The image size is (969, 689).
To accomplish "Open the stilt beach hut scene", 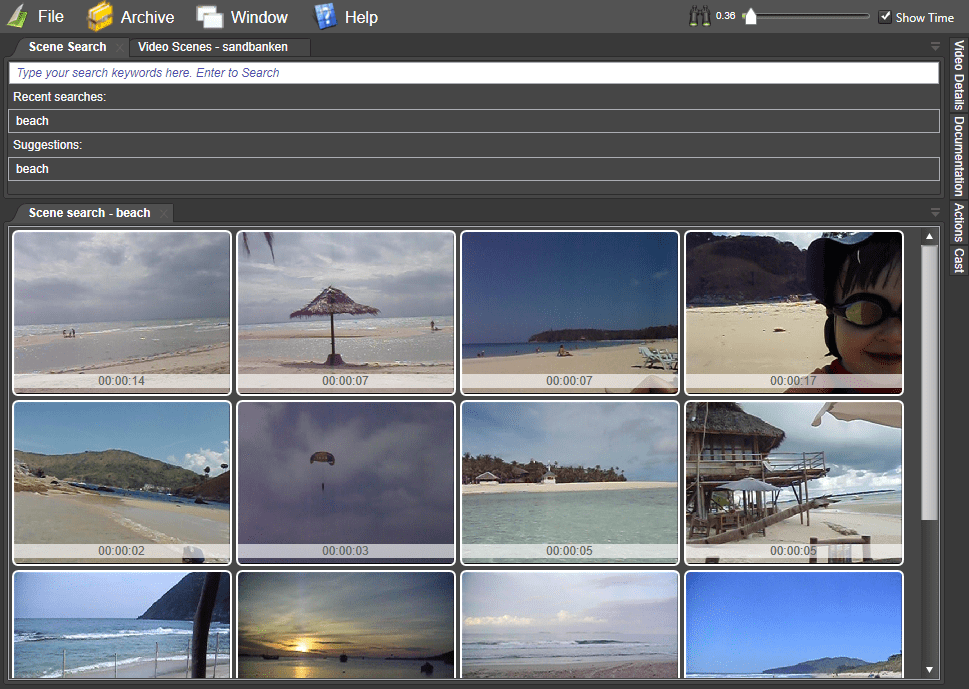I will (x=794, y=483).
